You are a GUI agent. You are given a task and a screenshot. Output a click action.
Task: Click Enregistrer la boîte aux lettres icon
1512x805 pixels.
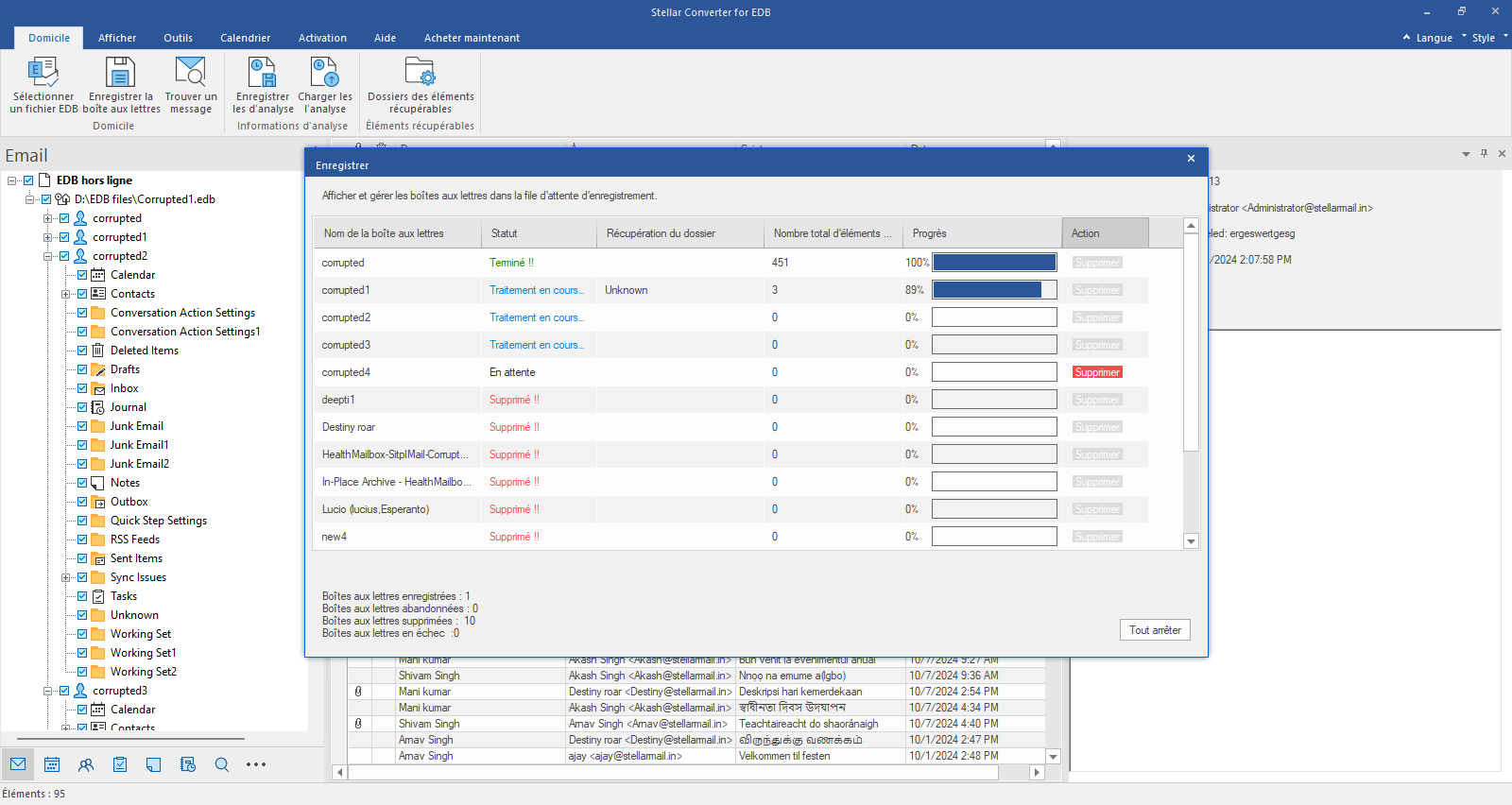tap(121, 74)
